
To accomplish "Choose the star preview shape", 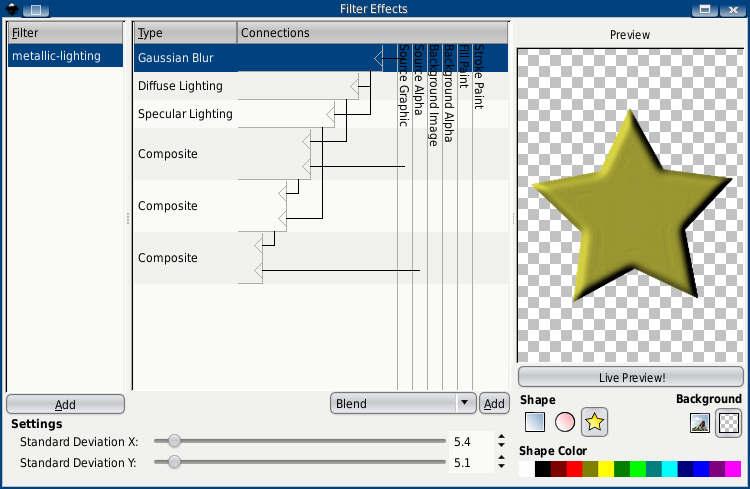I will 595,422.
